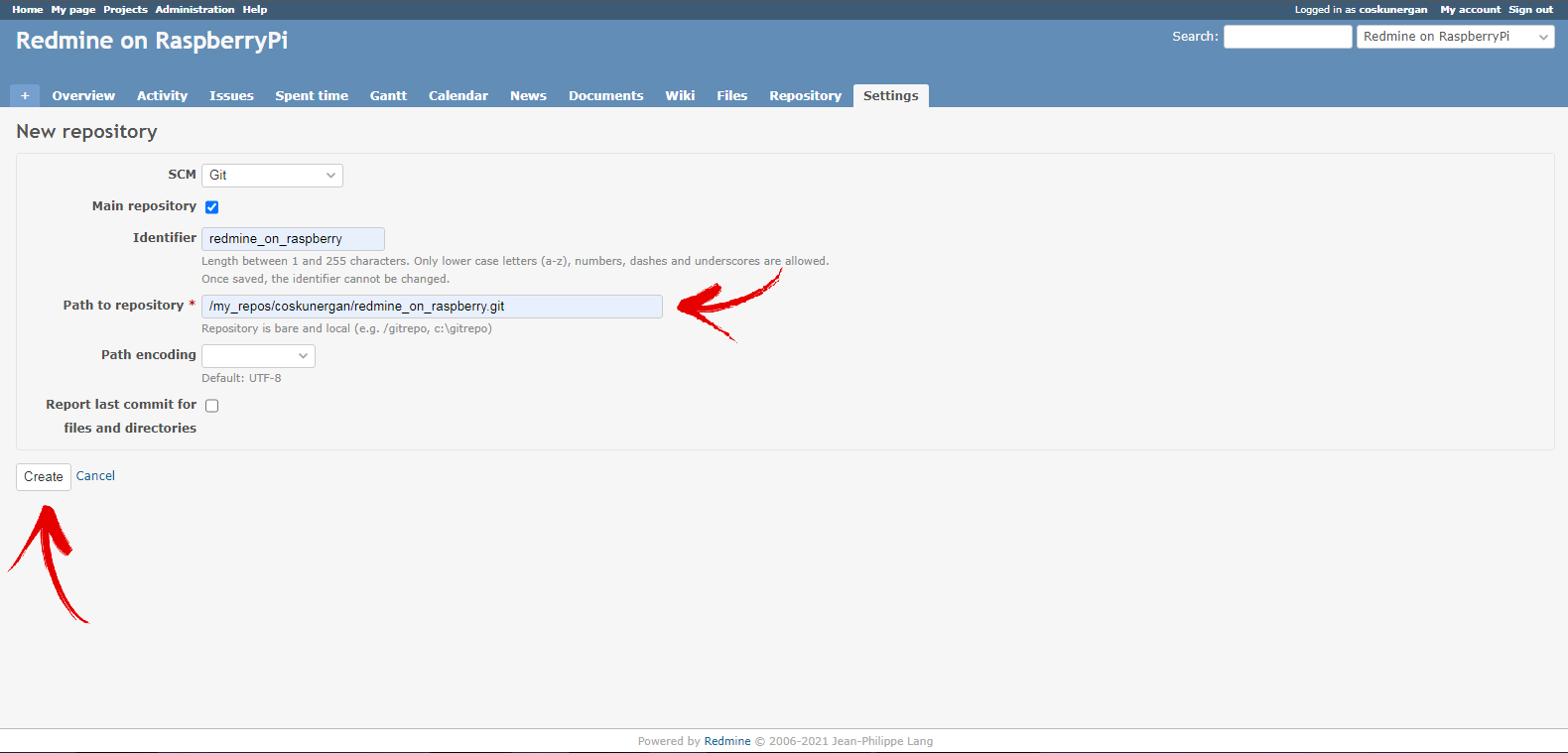Click the Create button
Viewport: 1568px width, 753px height.
[x=44, y=477]
